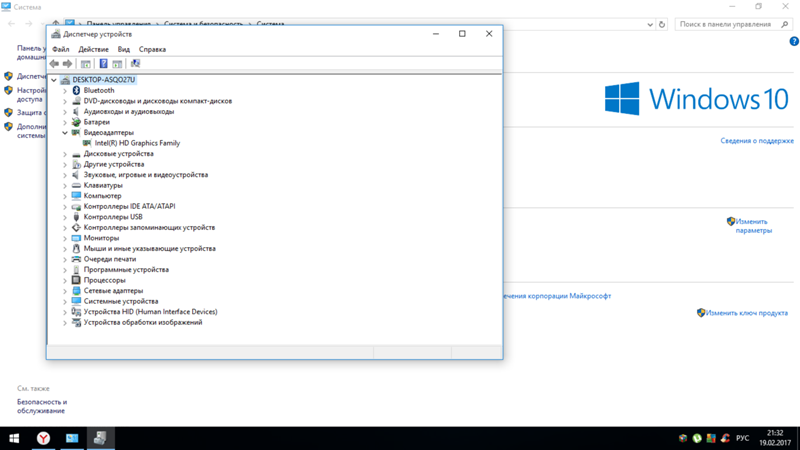The height and width of the screenshot is (450, 800).
Task: Click the Очереди печати printer icon
Action: pos(76,259)
